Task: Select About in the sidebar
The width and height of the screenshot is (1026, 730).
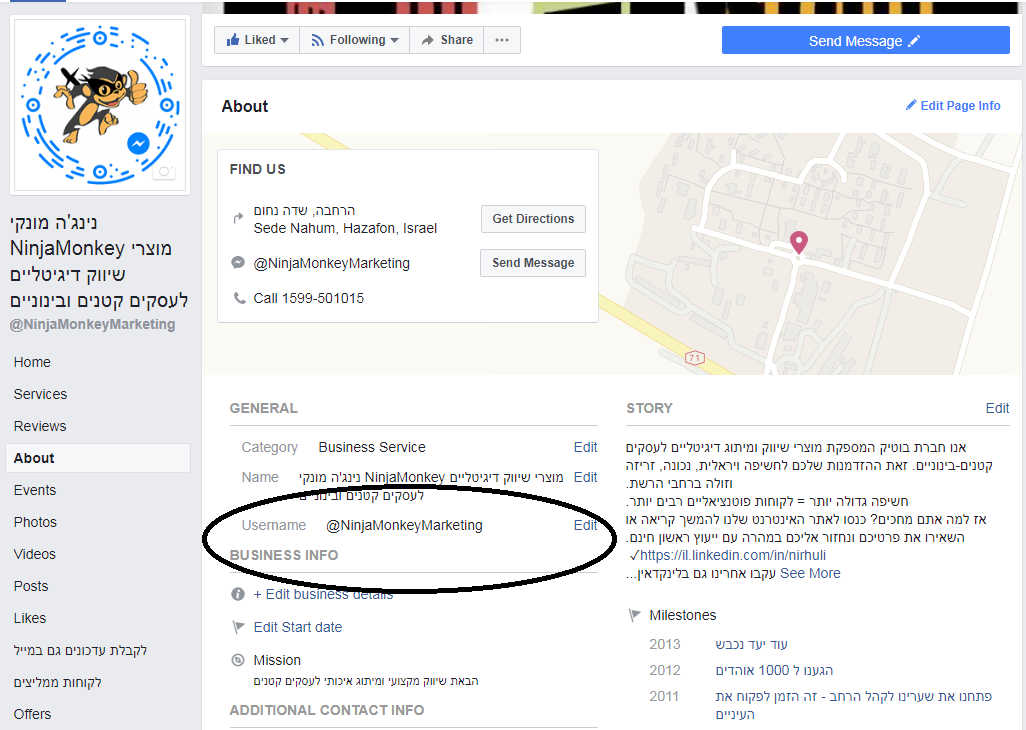Action: (98, 458)
